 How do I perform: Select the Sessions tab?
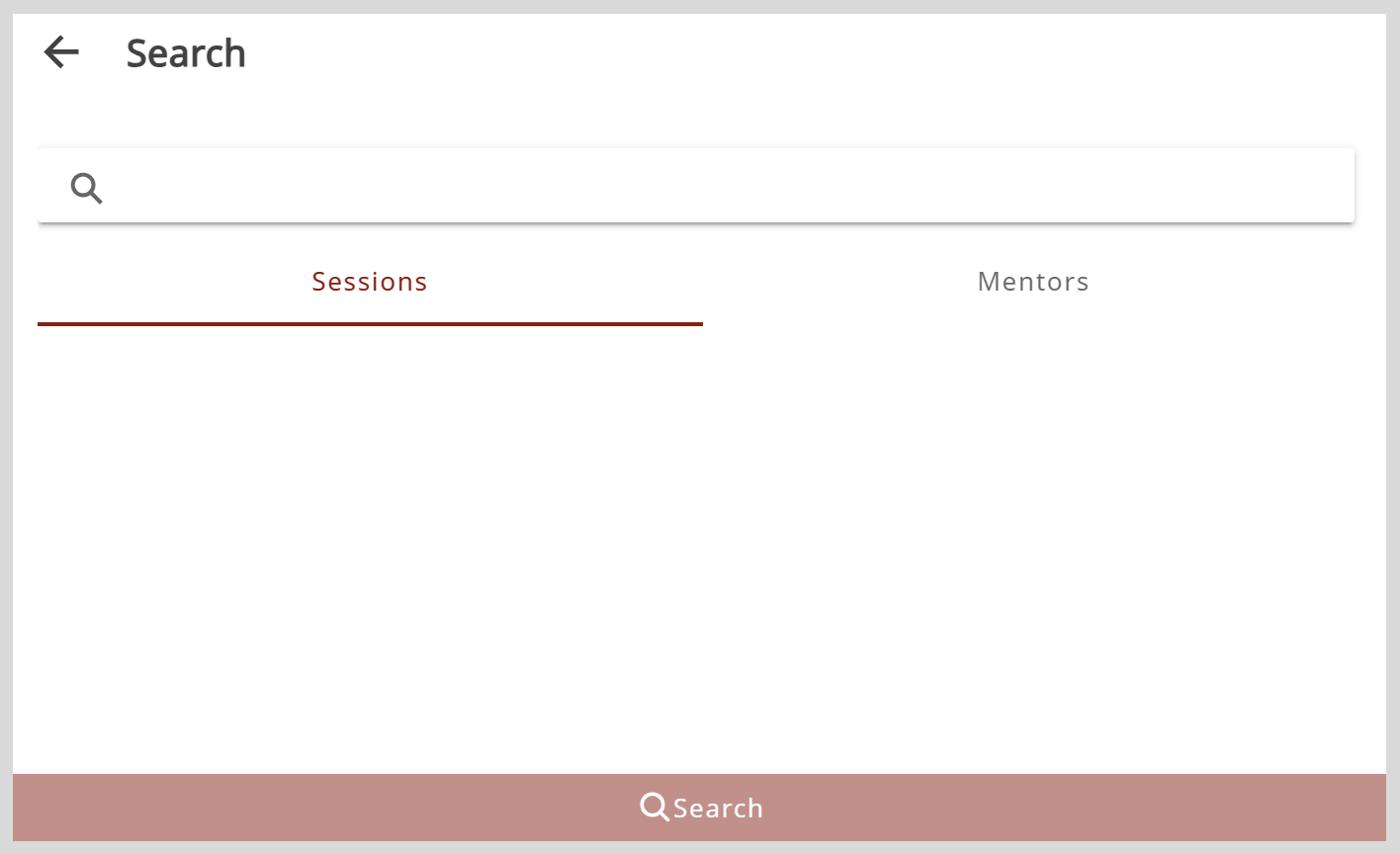(x=370, y=282)
